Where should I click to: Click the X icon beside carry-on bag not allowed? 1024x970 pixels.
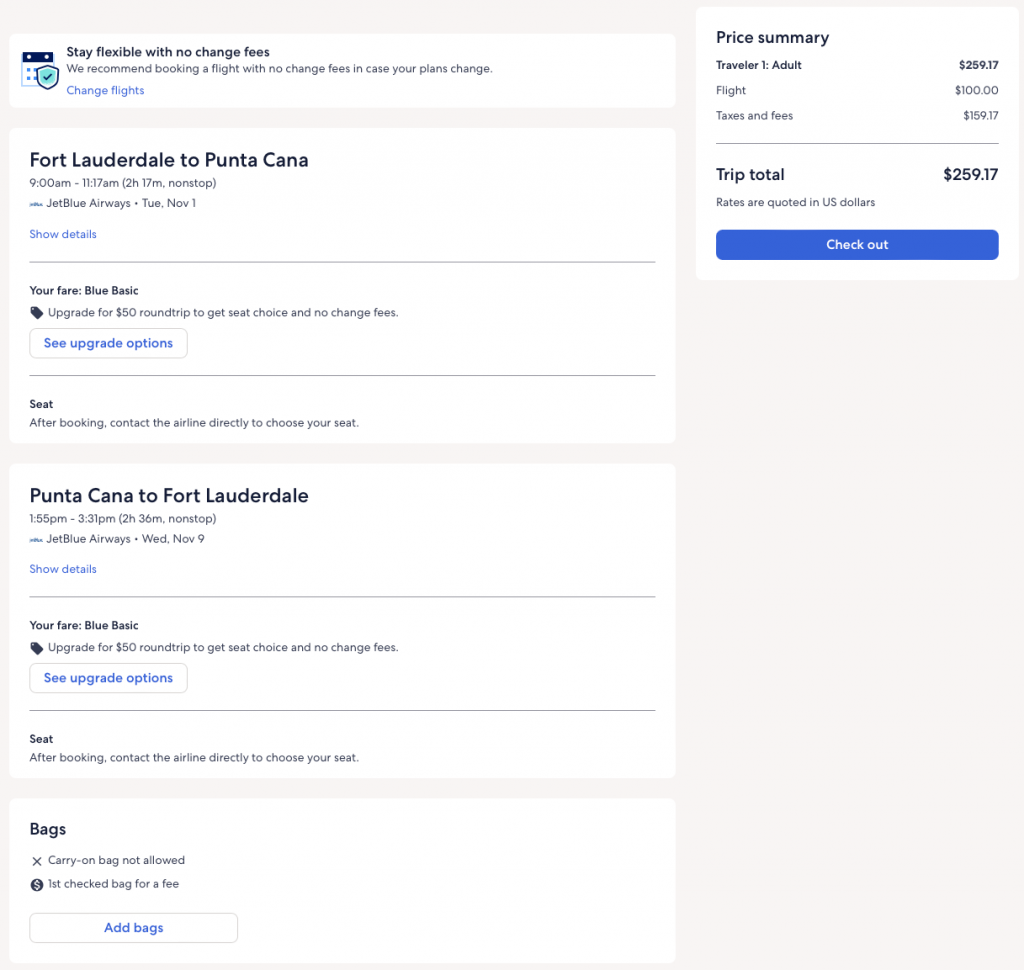tap(37, 861)
